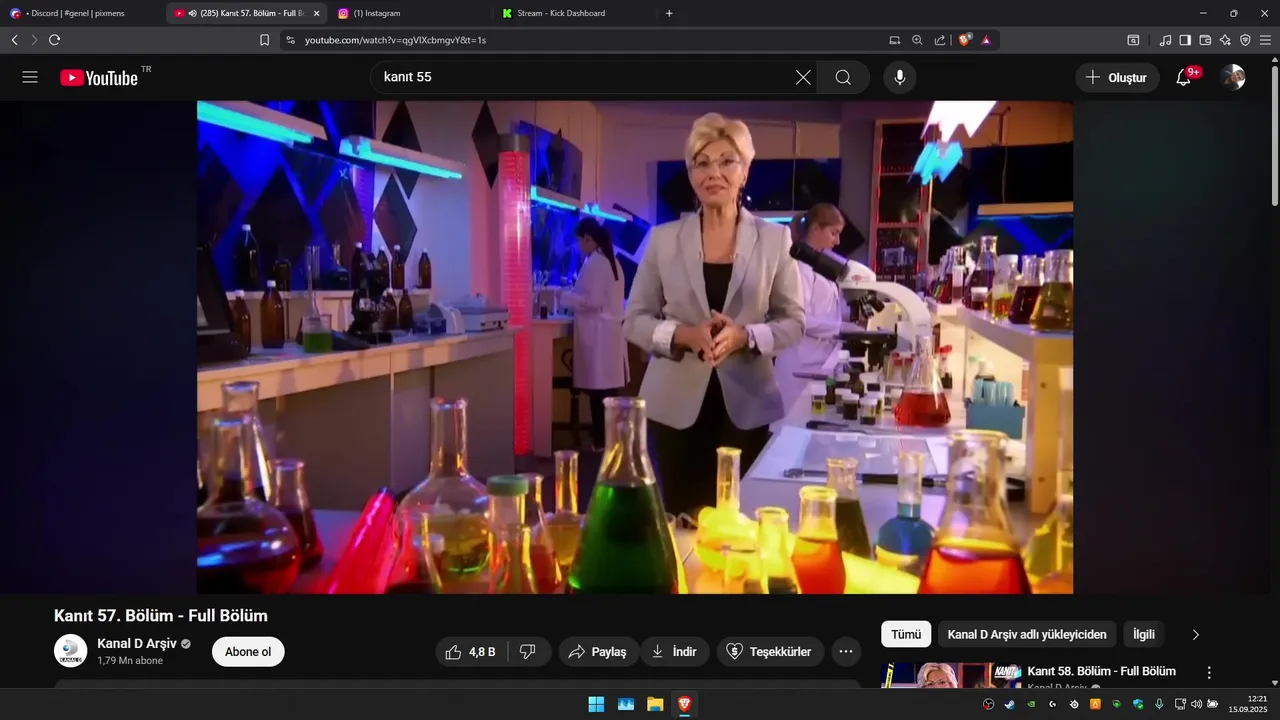Show more filter chips with right chevron
The height and width of the screenshot is (720, 1280).
click(x=1195, y=634)
